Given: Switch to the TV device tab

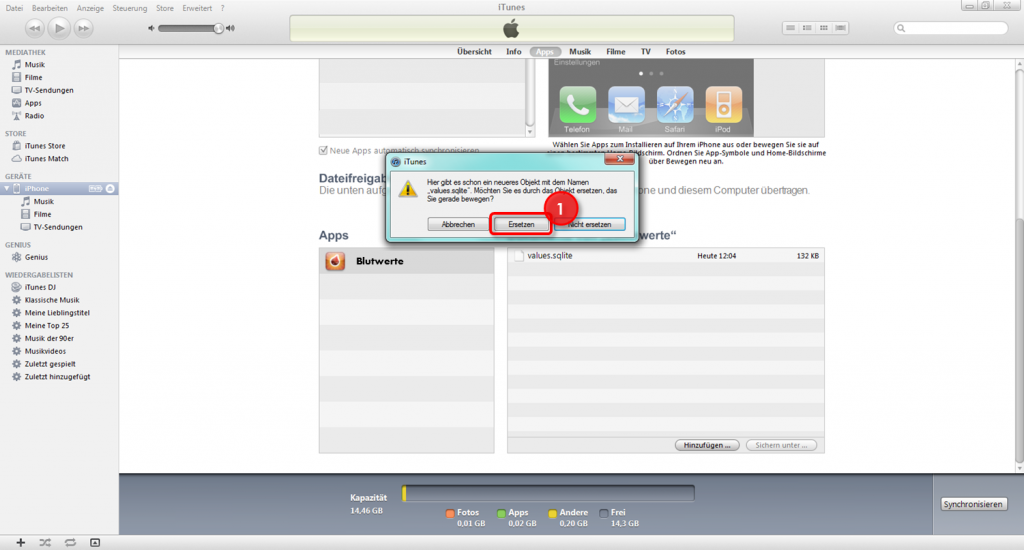Looking at the screenshot, I should pos(645,52).
